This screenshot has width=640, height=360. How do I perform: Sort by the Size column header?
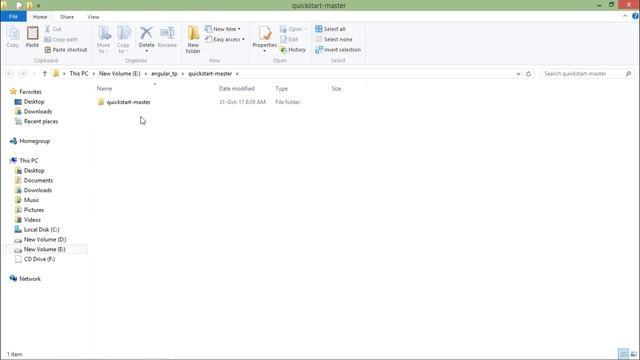tap(336, 89)
